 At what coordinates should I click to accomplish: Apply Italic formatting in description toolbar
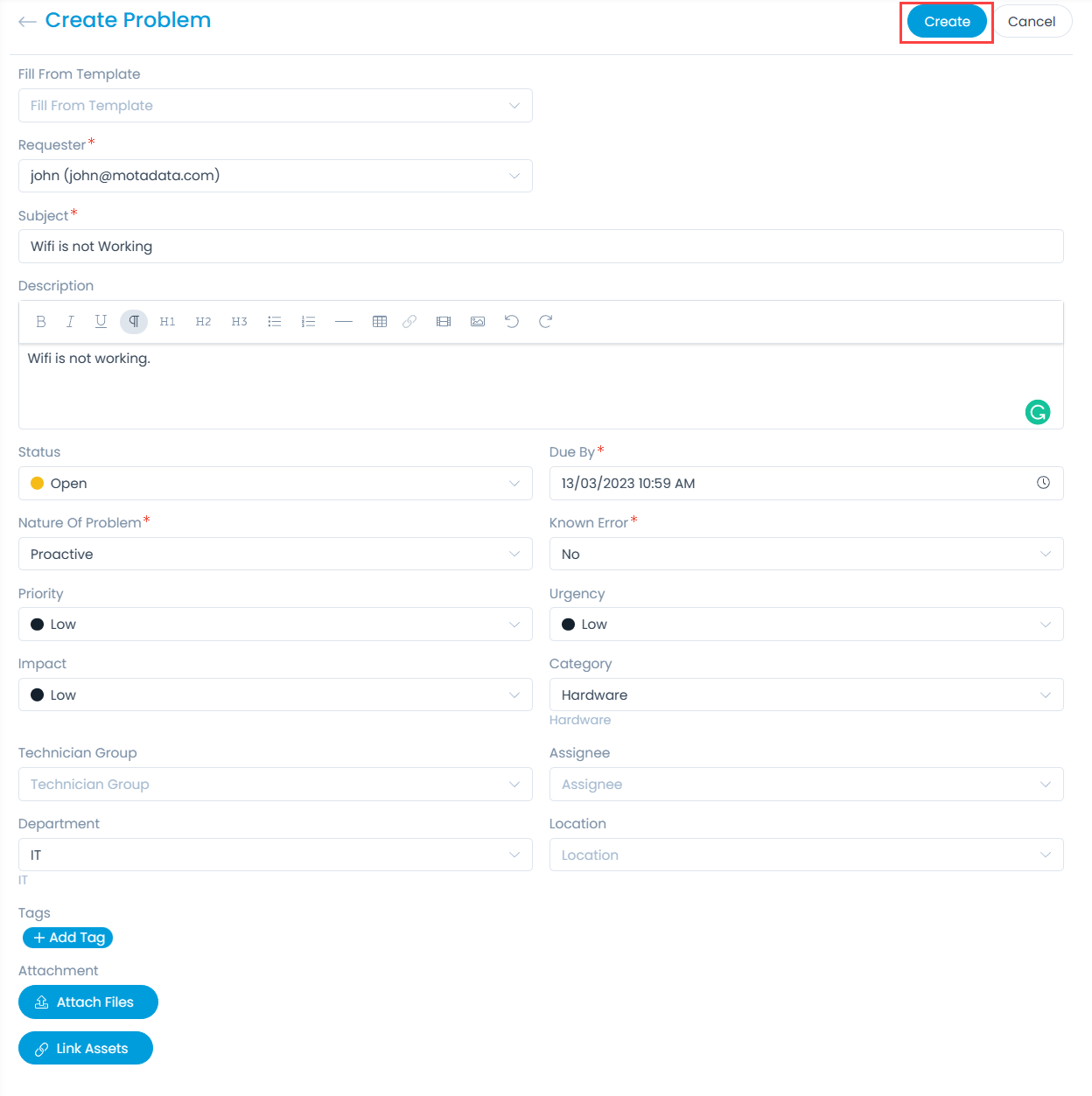[70, 322]
